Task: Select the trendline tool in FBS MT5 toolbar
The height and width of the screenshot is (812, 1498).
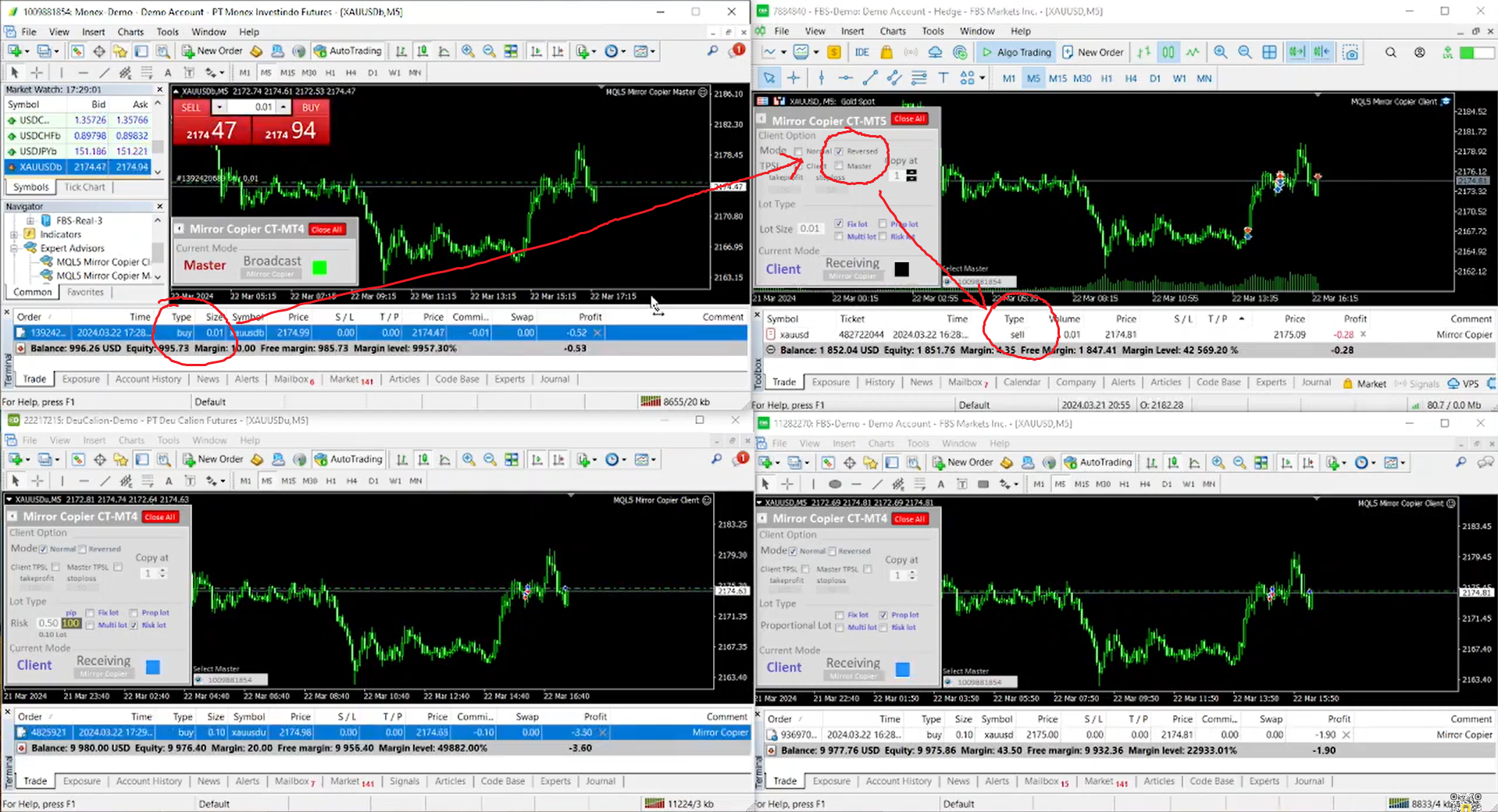Action: (x=869, y=78)
